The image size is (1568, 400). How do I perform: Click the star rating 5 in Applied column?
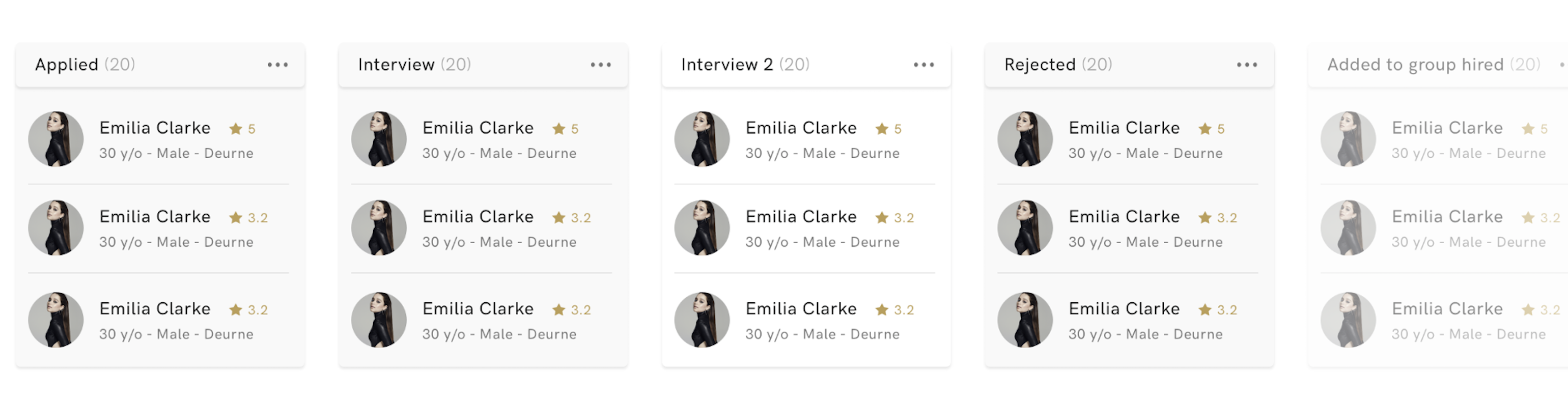click(x=242, y=128)
